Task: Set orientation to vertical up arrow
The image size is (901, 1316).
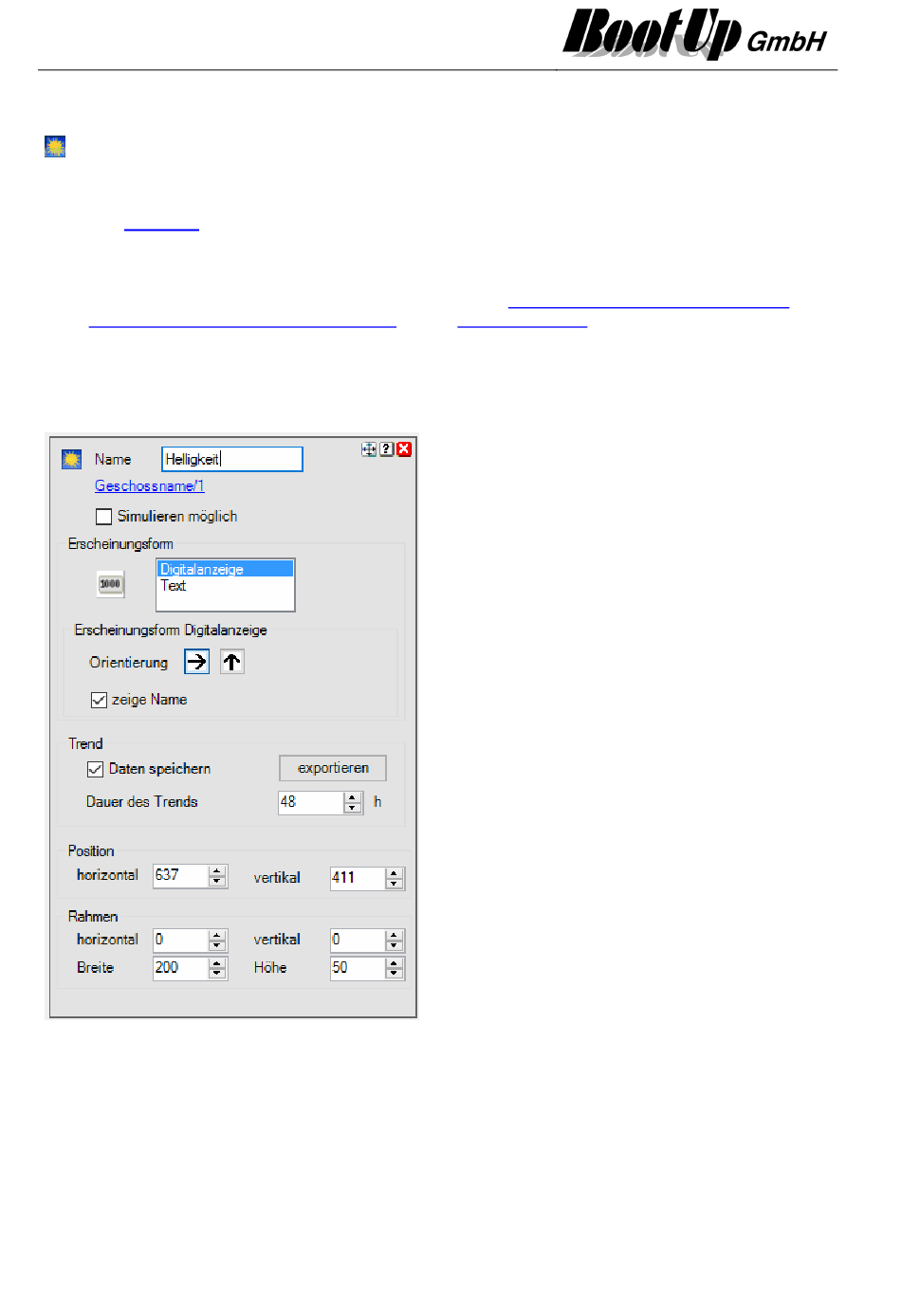Action: [232, 662]
